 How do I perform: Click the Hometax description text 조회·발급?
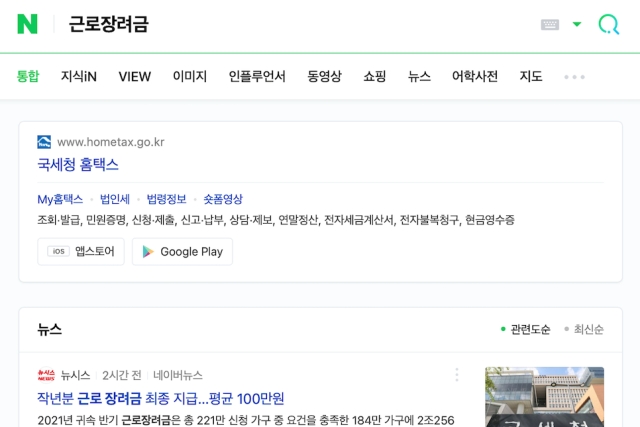click(276, 220)
